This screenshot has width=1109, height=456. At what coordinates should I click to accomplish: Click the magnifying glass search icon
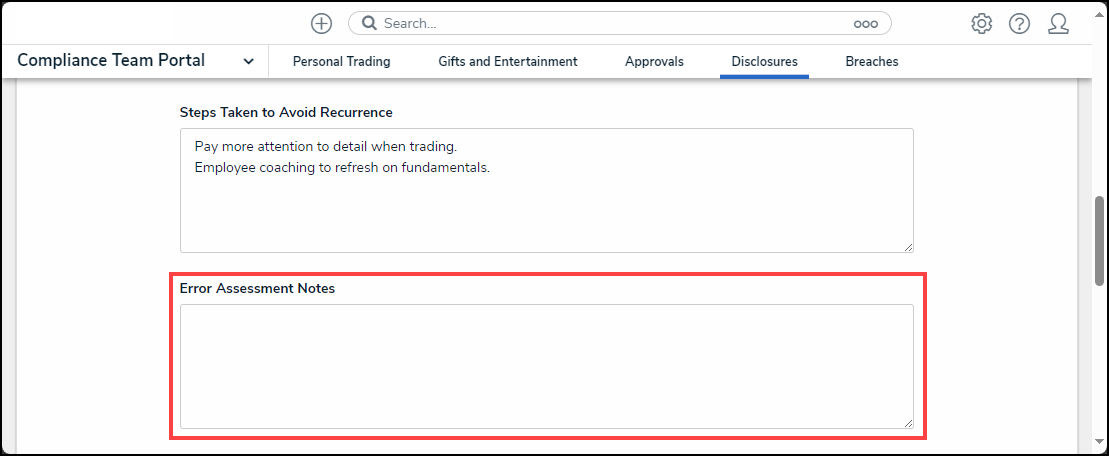(369, 23)
